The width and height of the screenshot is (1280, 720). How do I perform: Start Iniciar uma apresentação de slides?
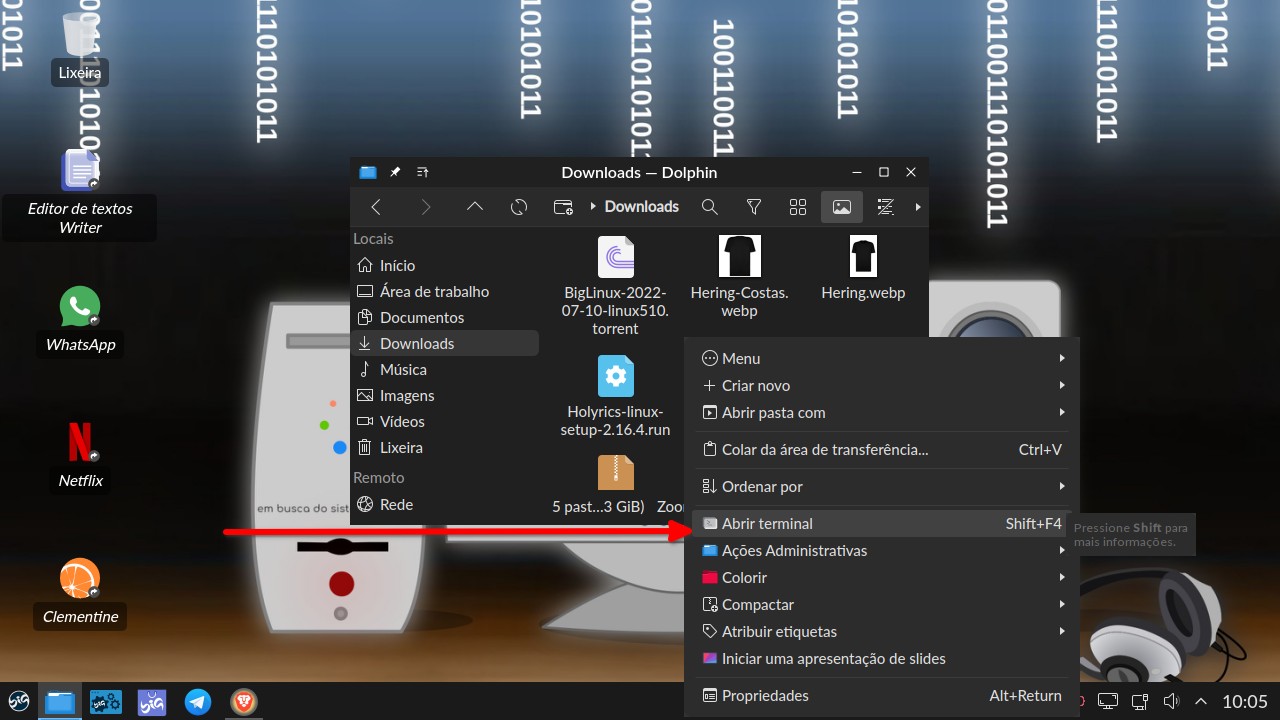[881, 658]
